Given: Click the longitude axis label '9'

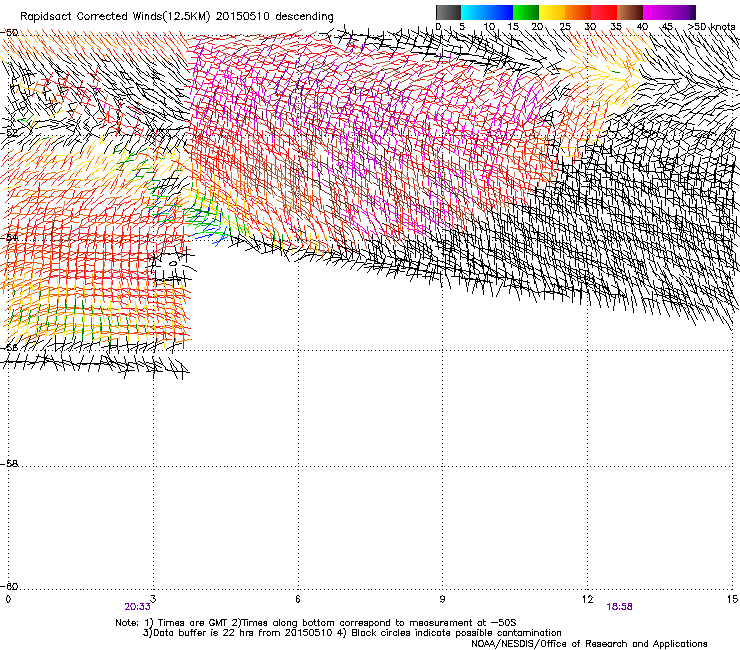Looking at the screenshot, I should coord(442,599).
